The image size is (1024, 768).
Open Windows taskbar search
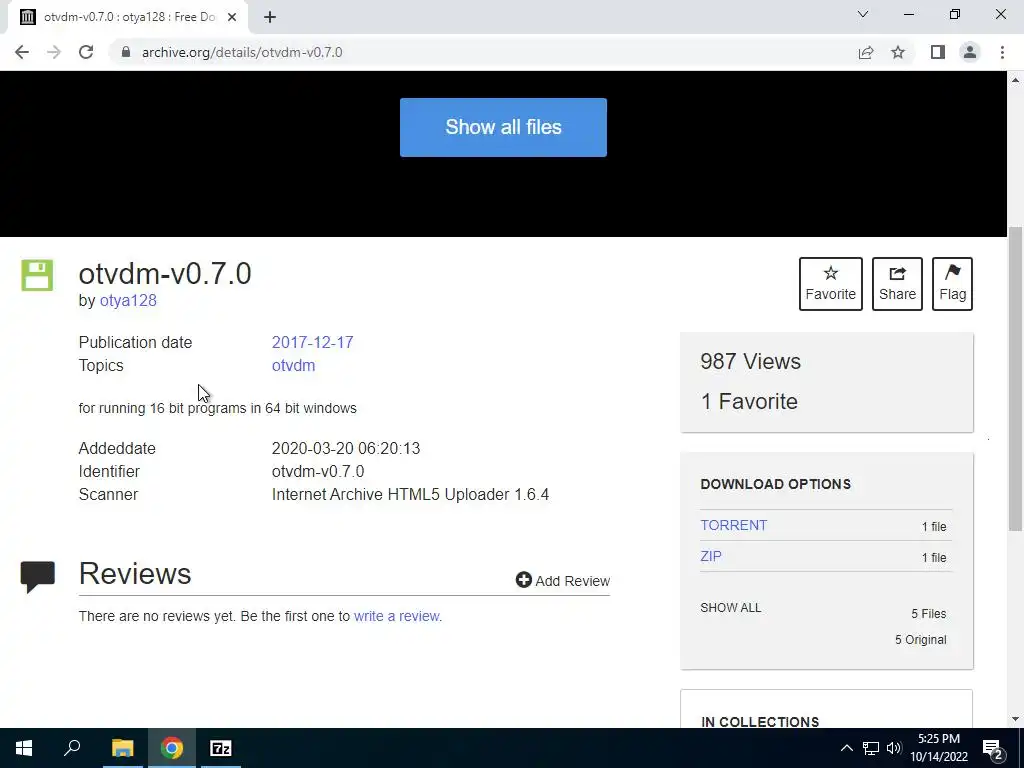point(72,748)
